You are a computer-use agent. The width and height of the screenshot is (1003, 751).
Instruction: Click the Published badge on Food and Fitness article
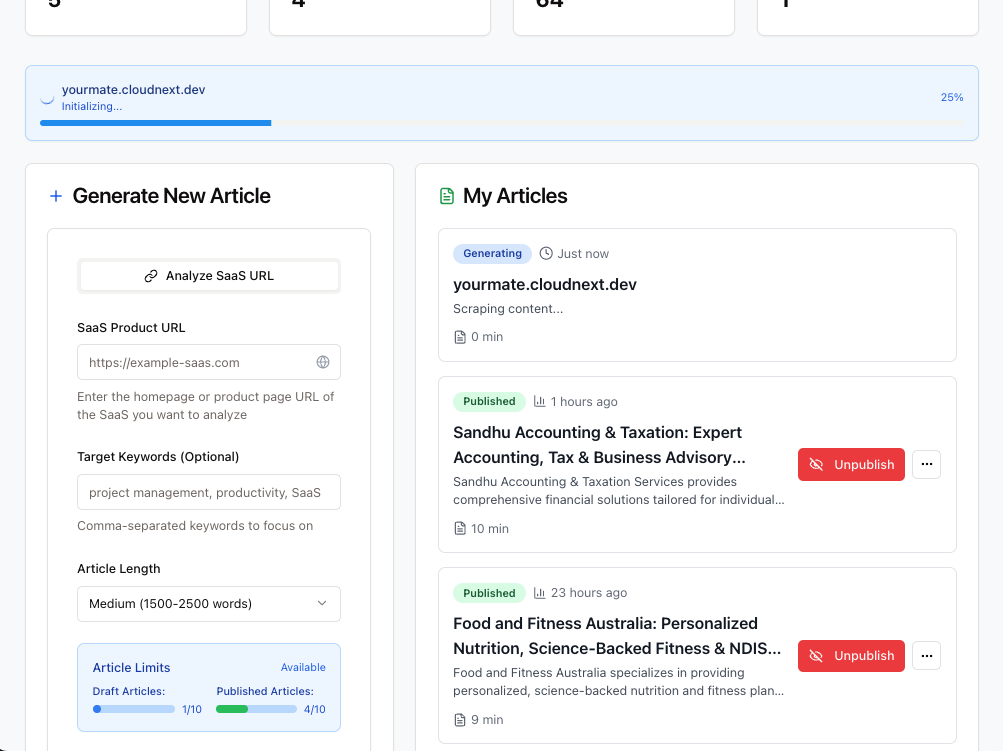point(489,593)
